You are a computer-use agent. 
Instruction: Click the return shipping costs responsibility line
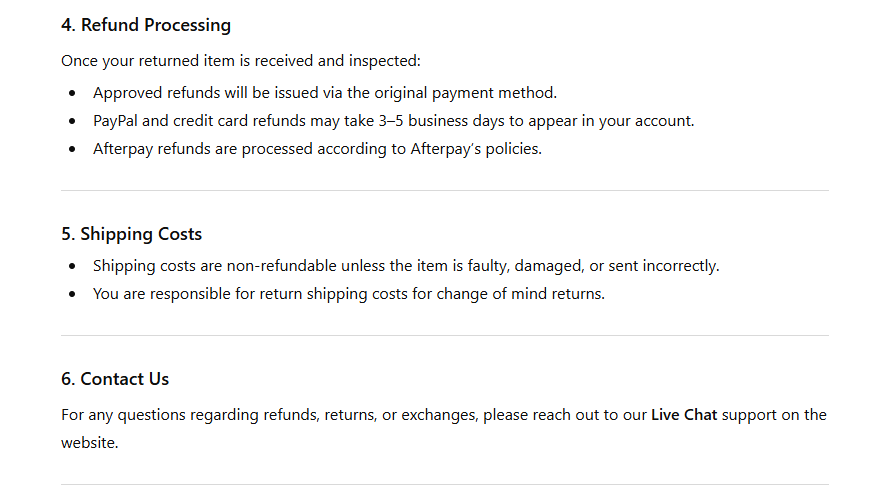click(349, 294)
